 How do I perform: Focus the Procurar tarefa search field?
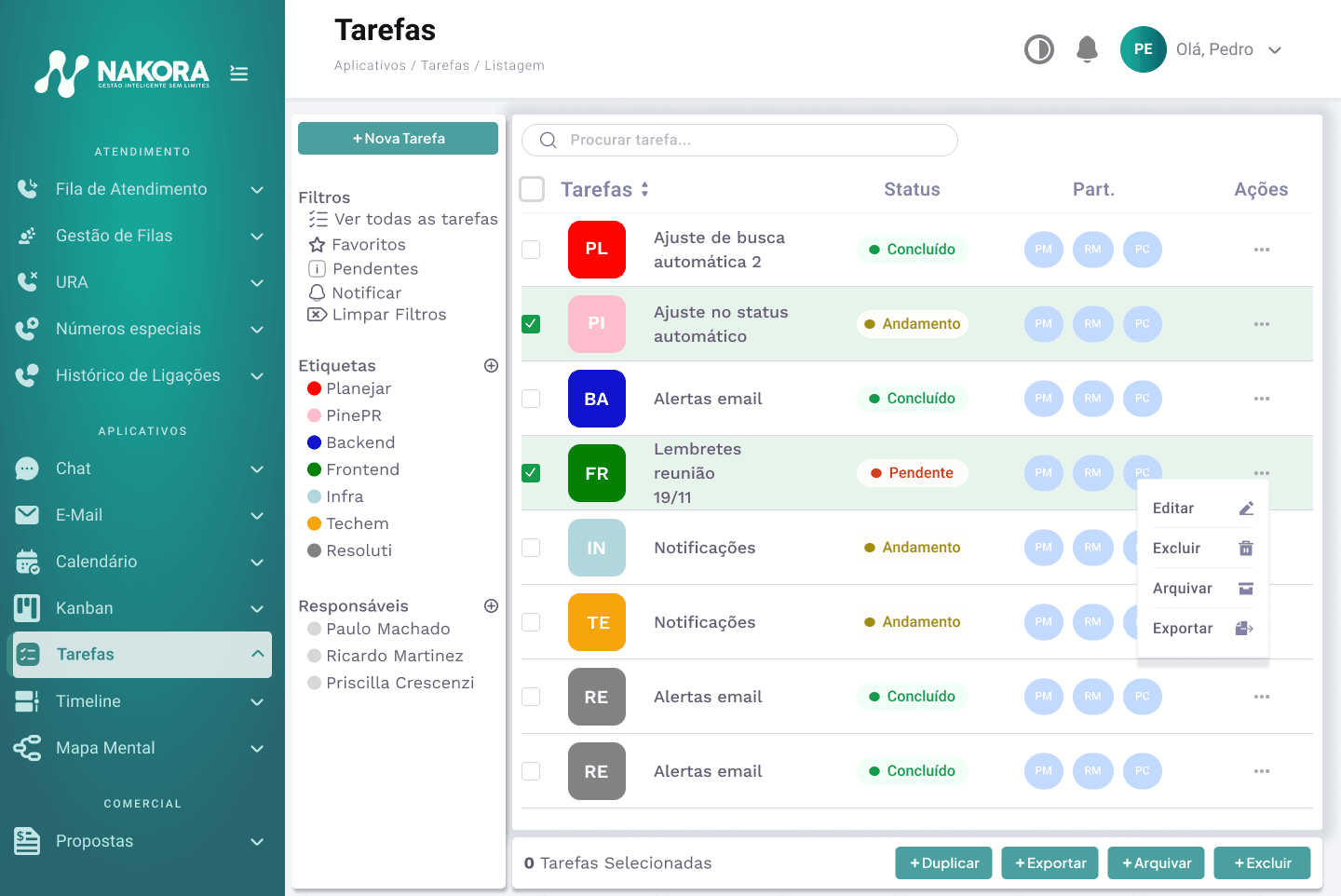pyautogui.click(x=739, y=140)
